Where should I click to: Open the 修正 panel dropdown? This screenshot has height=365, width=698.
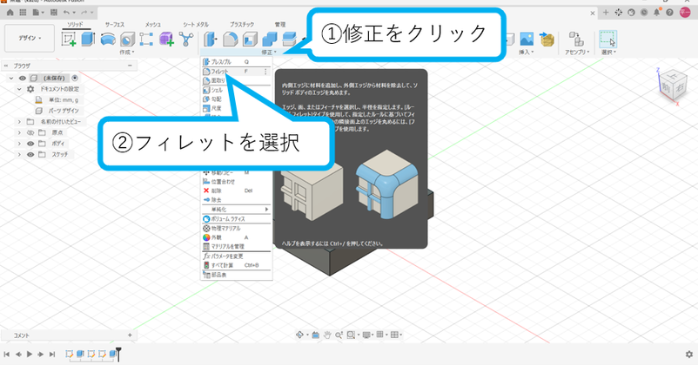click(x=269, y=52)
